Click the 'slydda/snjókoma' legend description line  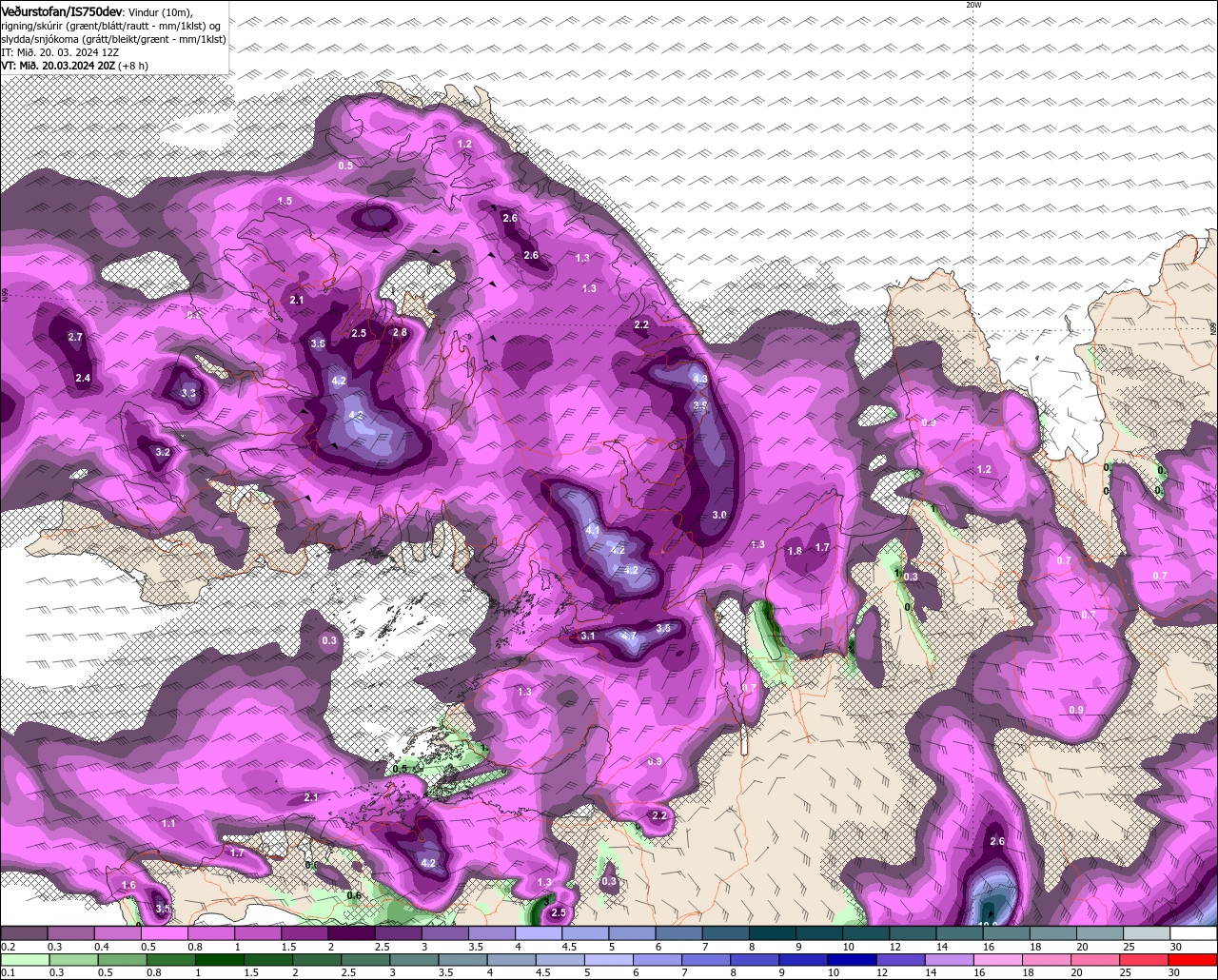pos(113,39)
